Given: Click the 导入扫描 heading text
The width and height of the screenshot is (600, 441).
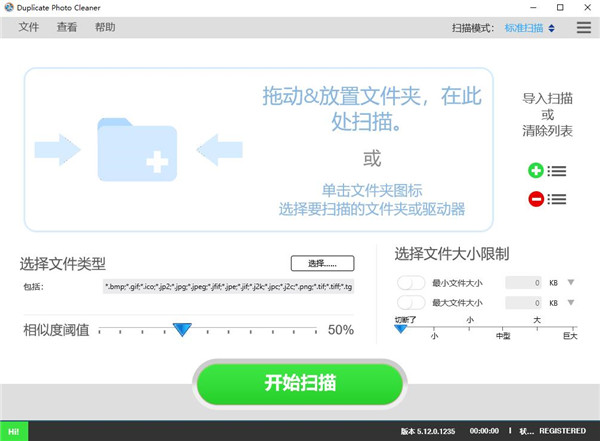Looking at the screenshot, I should [x=548, y=98].
